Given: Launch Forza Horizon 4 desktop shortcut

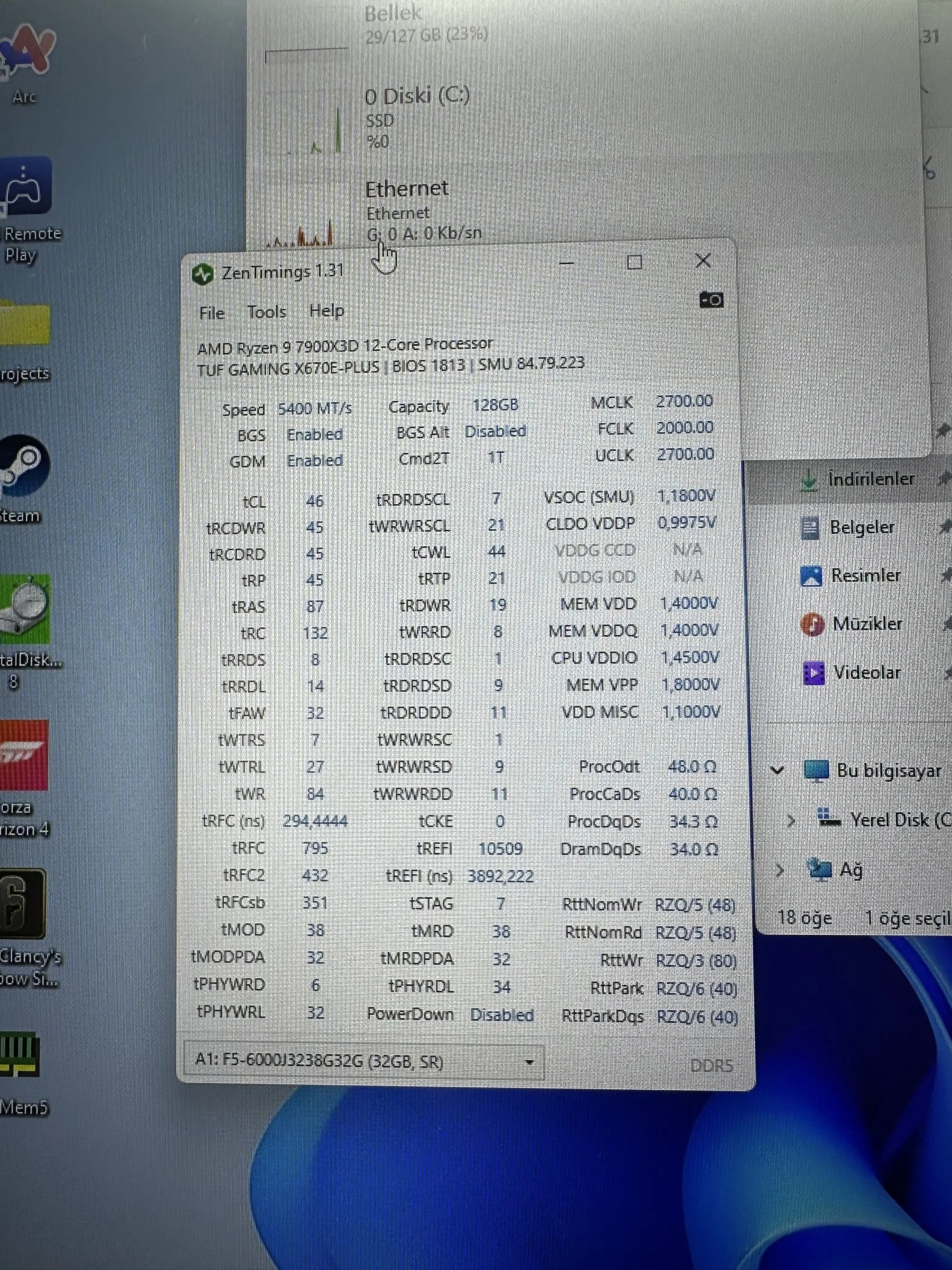Looking at the screenshot, I should coord(25,779).
